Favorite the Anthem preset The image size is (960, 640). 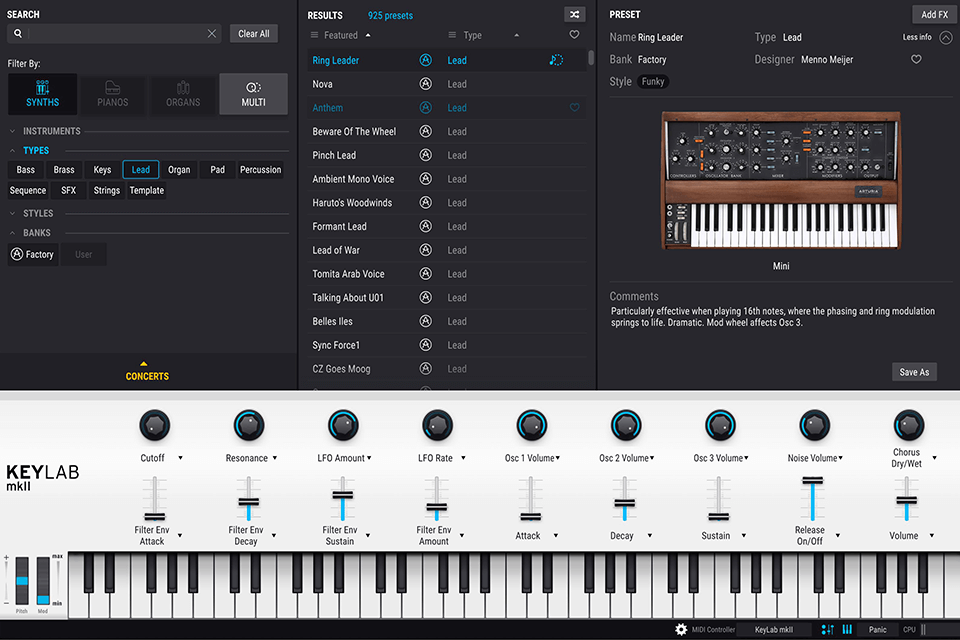pos(574,107)
